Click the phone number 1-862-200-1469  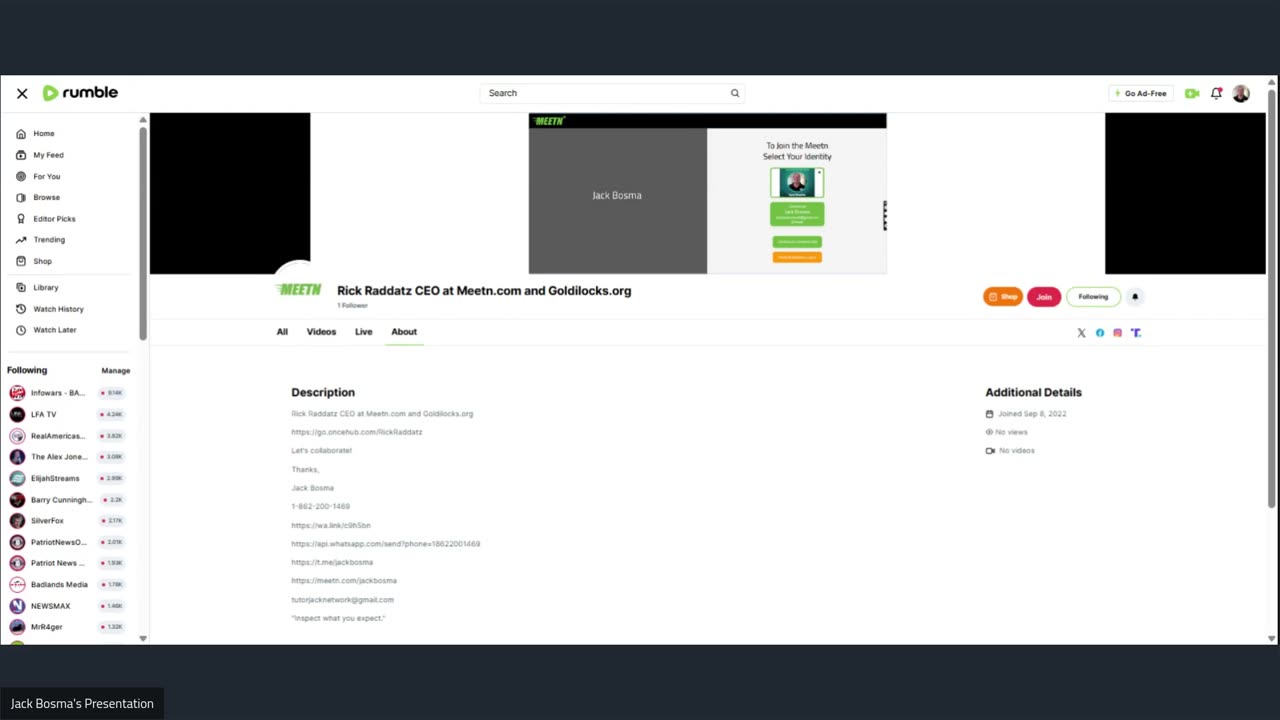(320, 507)
